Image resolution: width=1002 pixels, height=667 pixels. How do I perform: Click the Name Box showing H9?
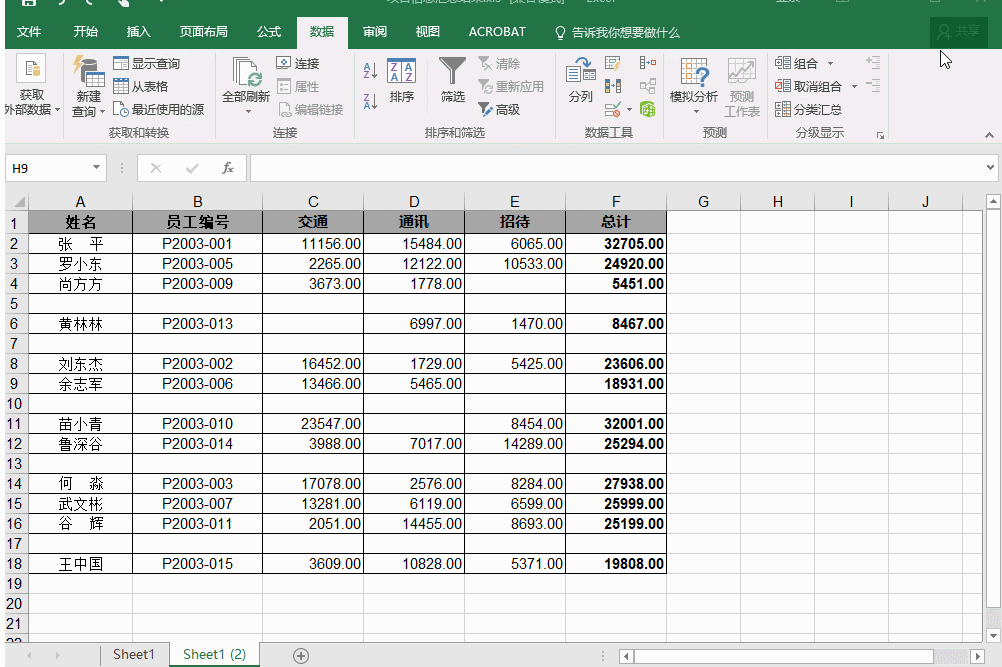(x=48, y=168)
